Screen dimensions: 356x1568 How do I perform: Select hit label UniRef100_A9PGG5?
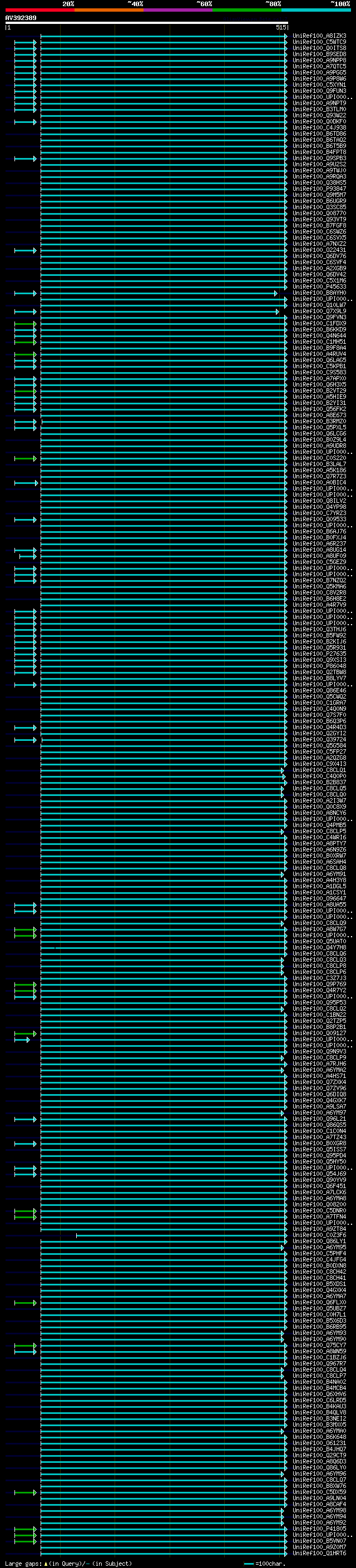click(319, 72)
